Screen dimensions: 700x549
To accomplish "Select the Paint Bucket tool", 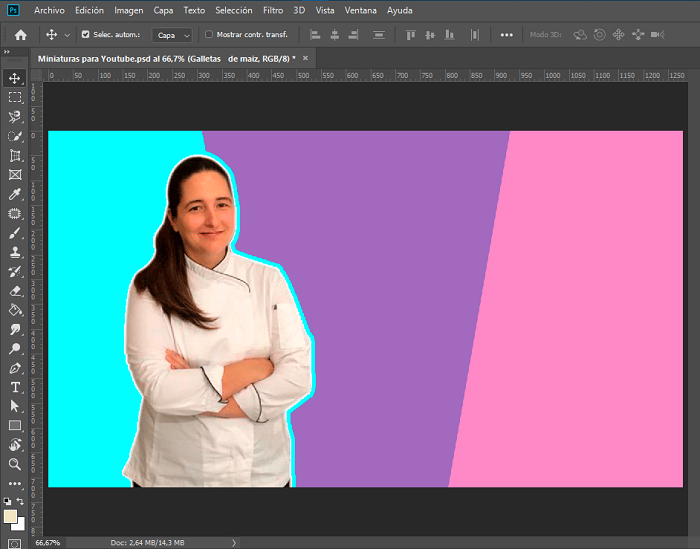I will pos(14,310).
